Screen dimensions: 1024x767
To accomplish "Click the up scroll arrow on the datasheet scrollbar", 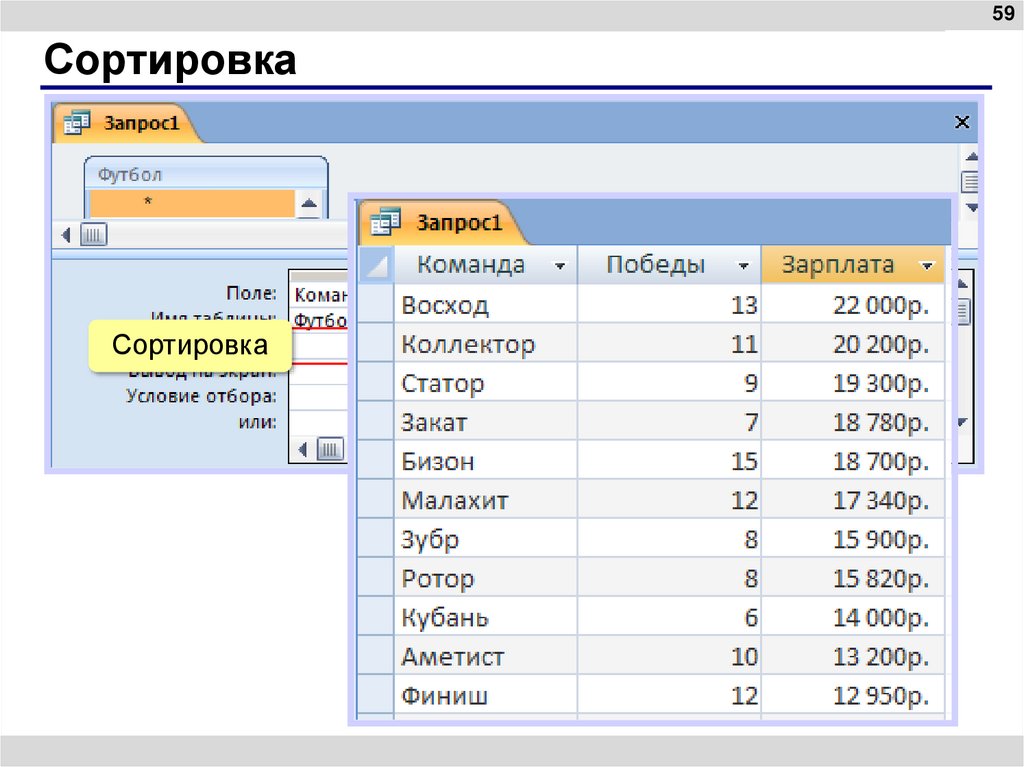I will pyautogui.click(x=962, y=281).
